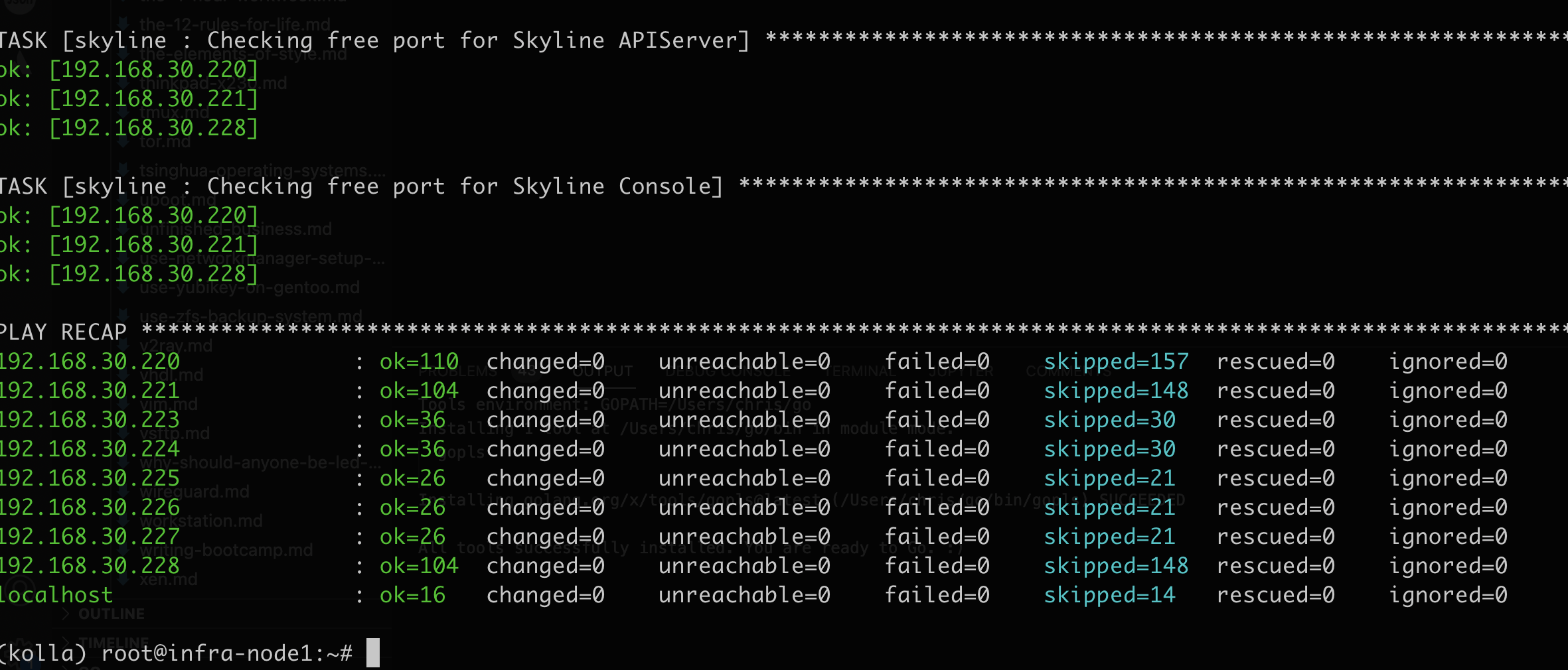Image resolution: width=1568 pixels, height=670 pixels.
Task: Click the terminal cursor at the prompt
Action: 373,653
